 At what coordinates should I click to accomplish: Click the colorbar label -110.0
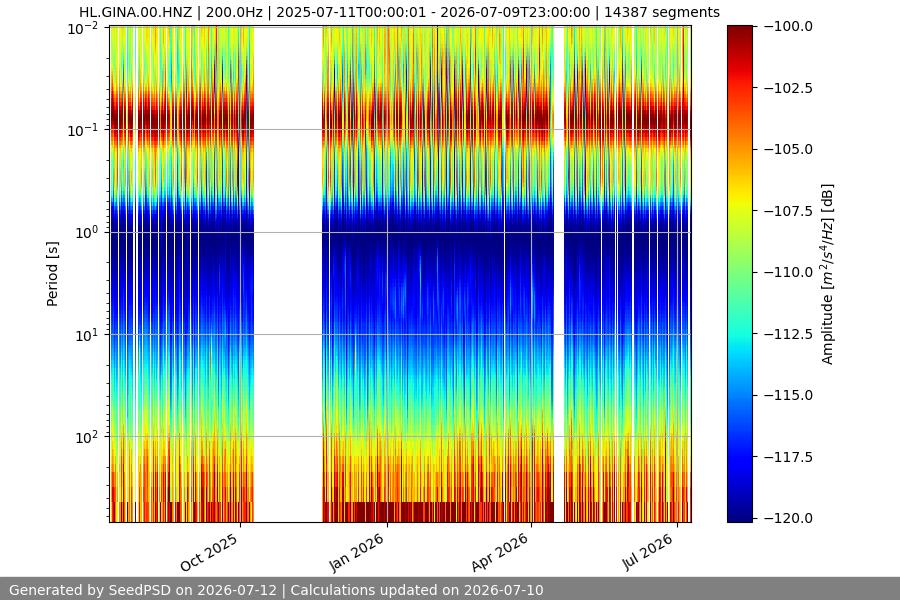(788, 272)
